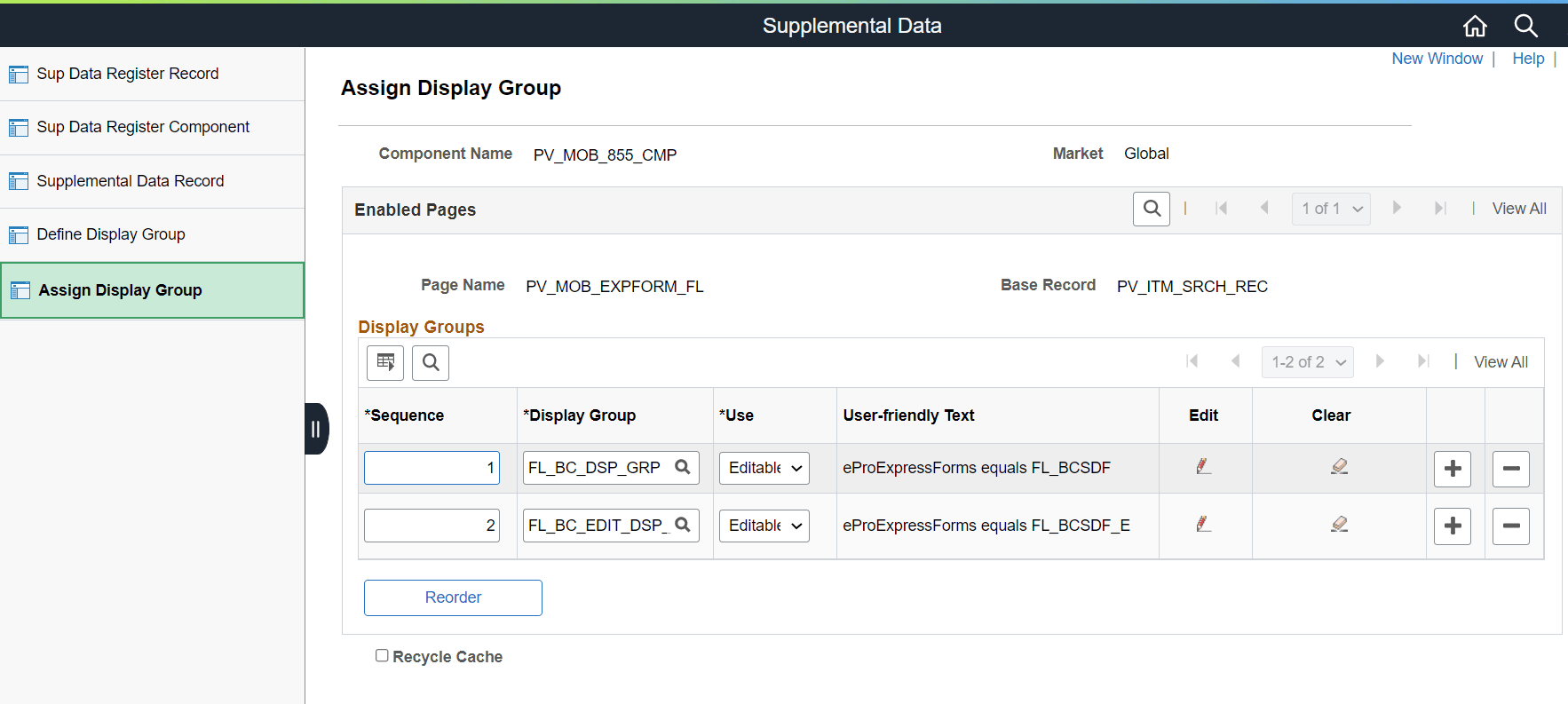Screen dimensions: 1568x704
Task: Open the Help link
Action: click(1528, 59)
